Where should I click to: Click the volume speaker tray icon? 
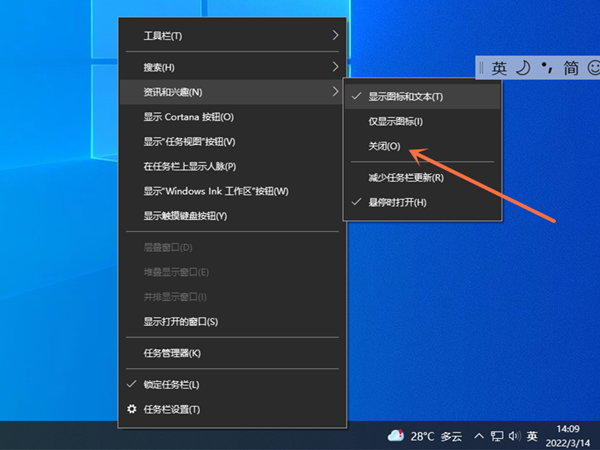pos(514,436)
